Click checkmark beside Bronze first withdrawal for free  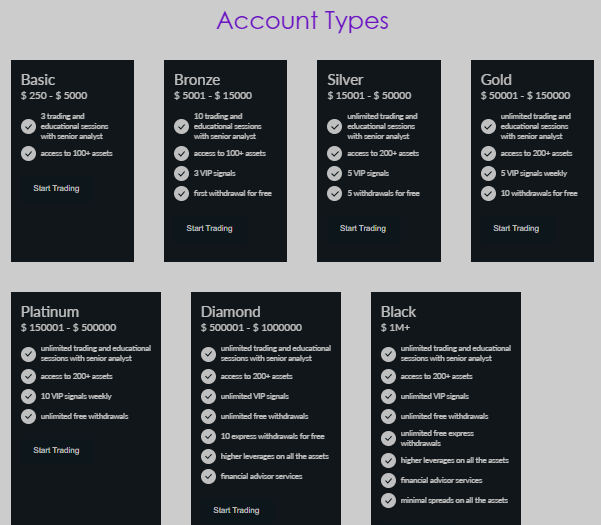tap(181, 193)
